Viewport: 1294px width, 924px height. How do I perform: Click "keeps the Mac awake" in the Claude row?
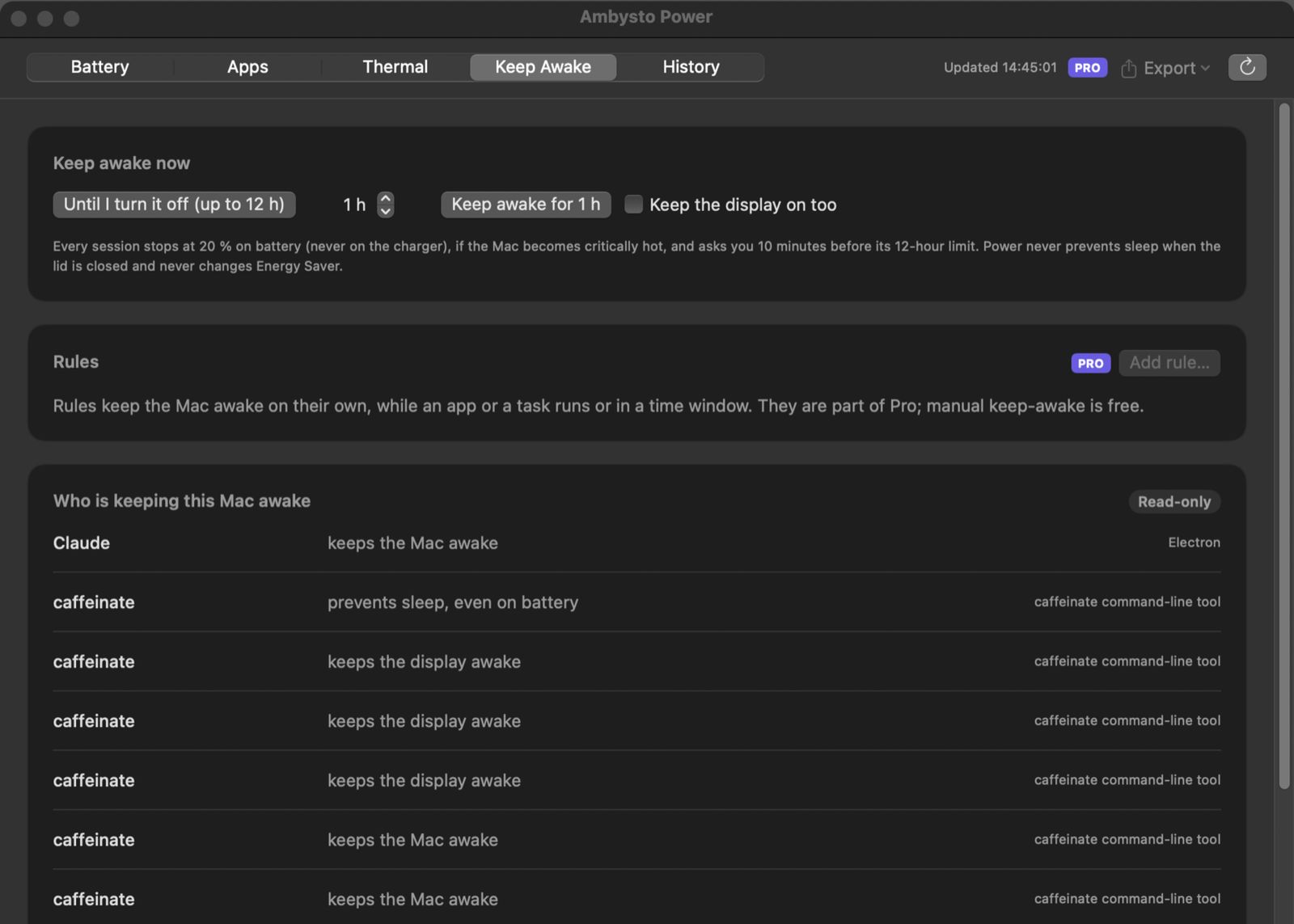412,543
